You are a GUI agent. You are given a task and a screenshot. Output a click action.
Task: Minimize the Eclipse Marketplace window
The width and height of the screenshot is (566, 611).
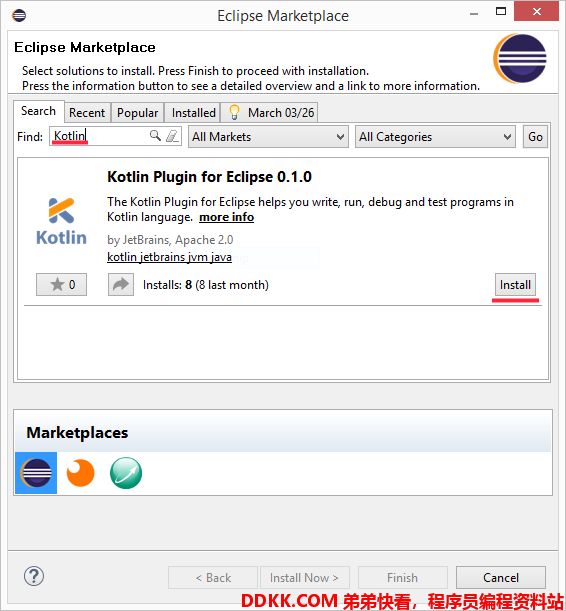[474, 14]
